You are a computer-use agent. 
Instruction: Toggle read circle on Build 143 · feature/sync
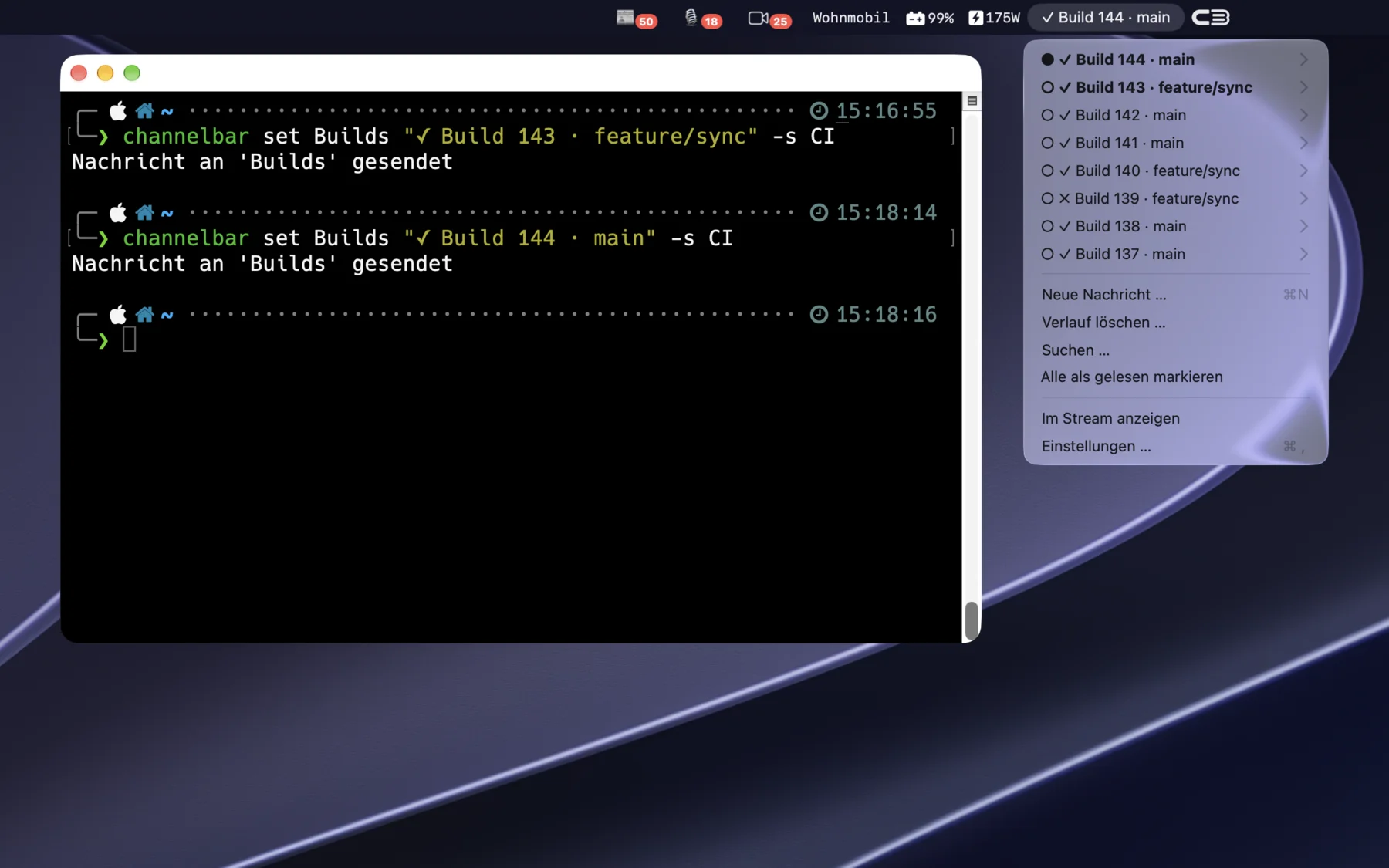(x=1047, y=87)
